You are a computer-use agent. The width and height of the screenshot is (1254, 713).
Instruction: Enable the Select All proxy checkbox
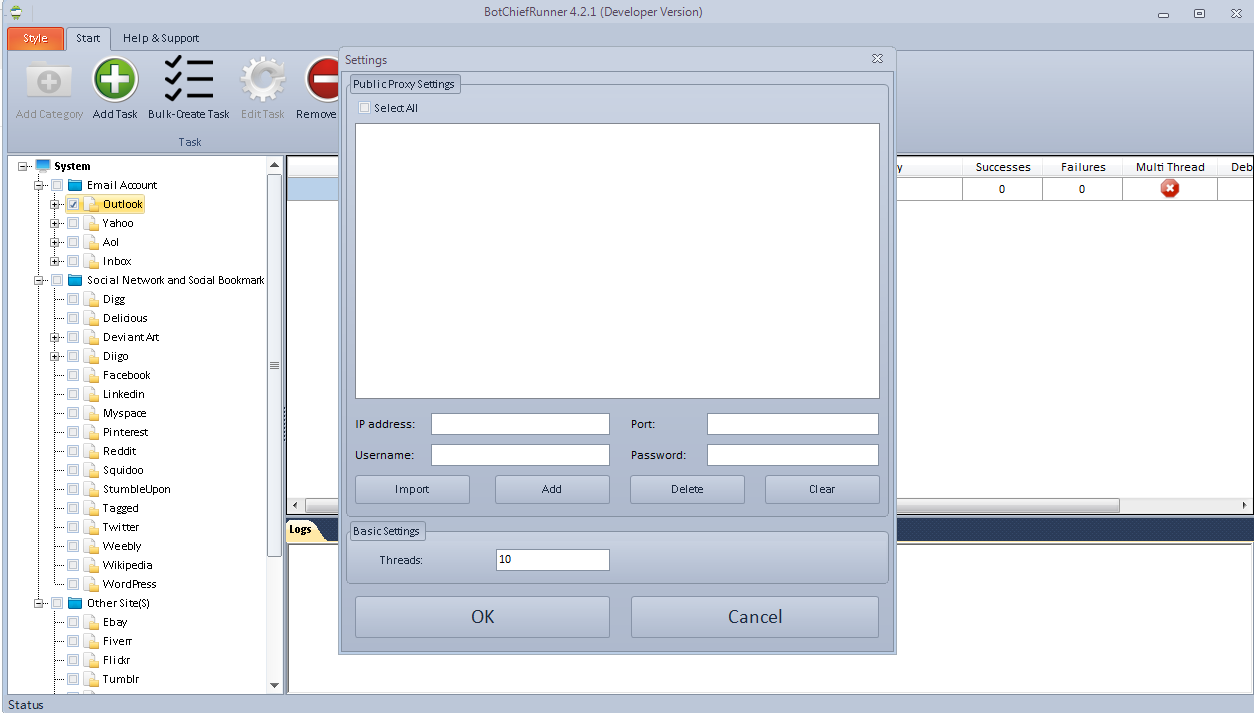pos(364,108)
